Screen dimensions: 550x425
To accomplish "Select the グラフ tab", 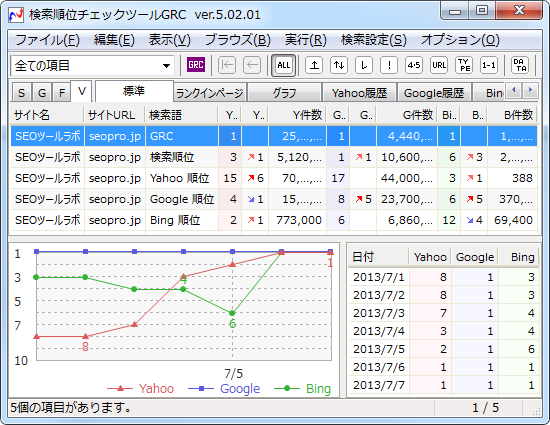I will 284,93.
